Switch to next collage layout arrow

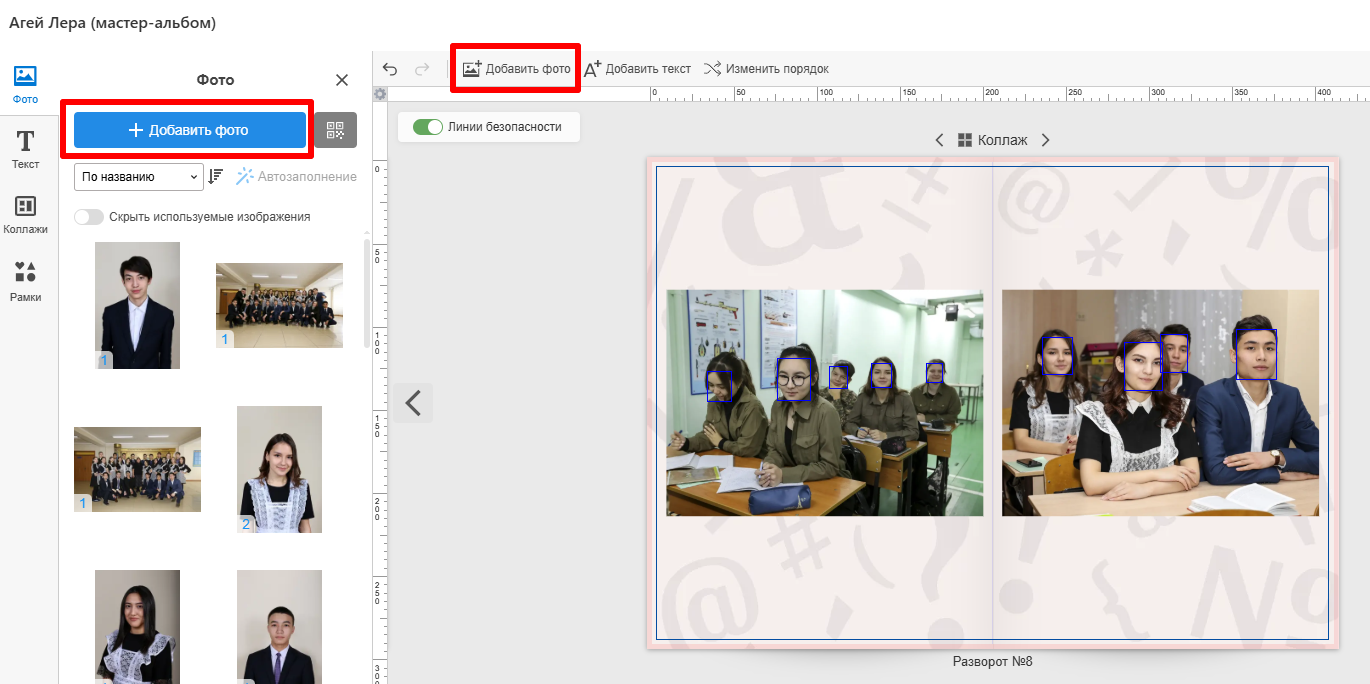(1045, 140)
